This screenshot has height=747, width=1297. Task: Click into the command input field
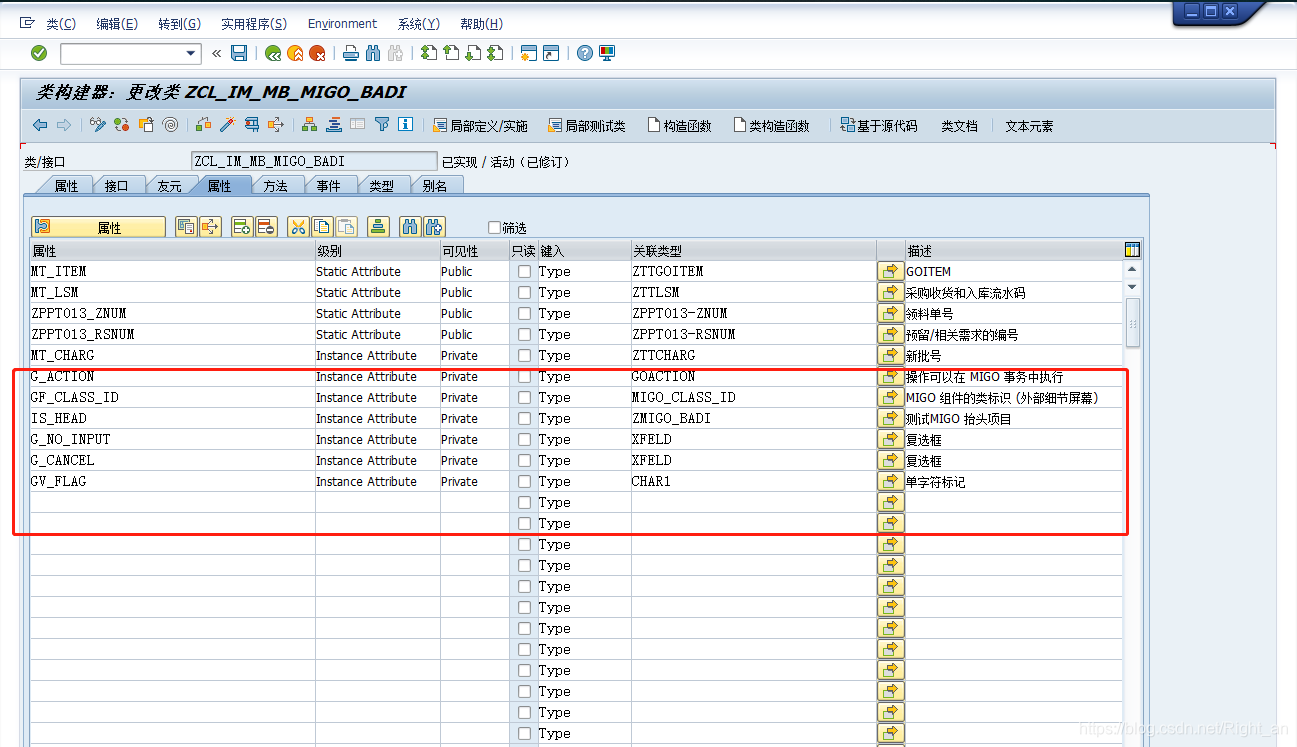[122, 53]
